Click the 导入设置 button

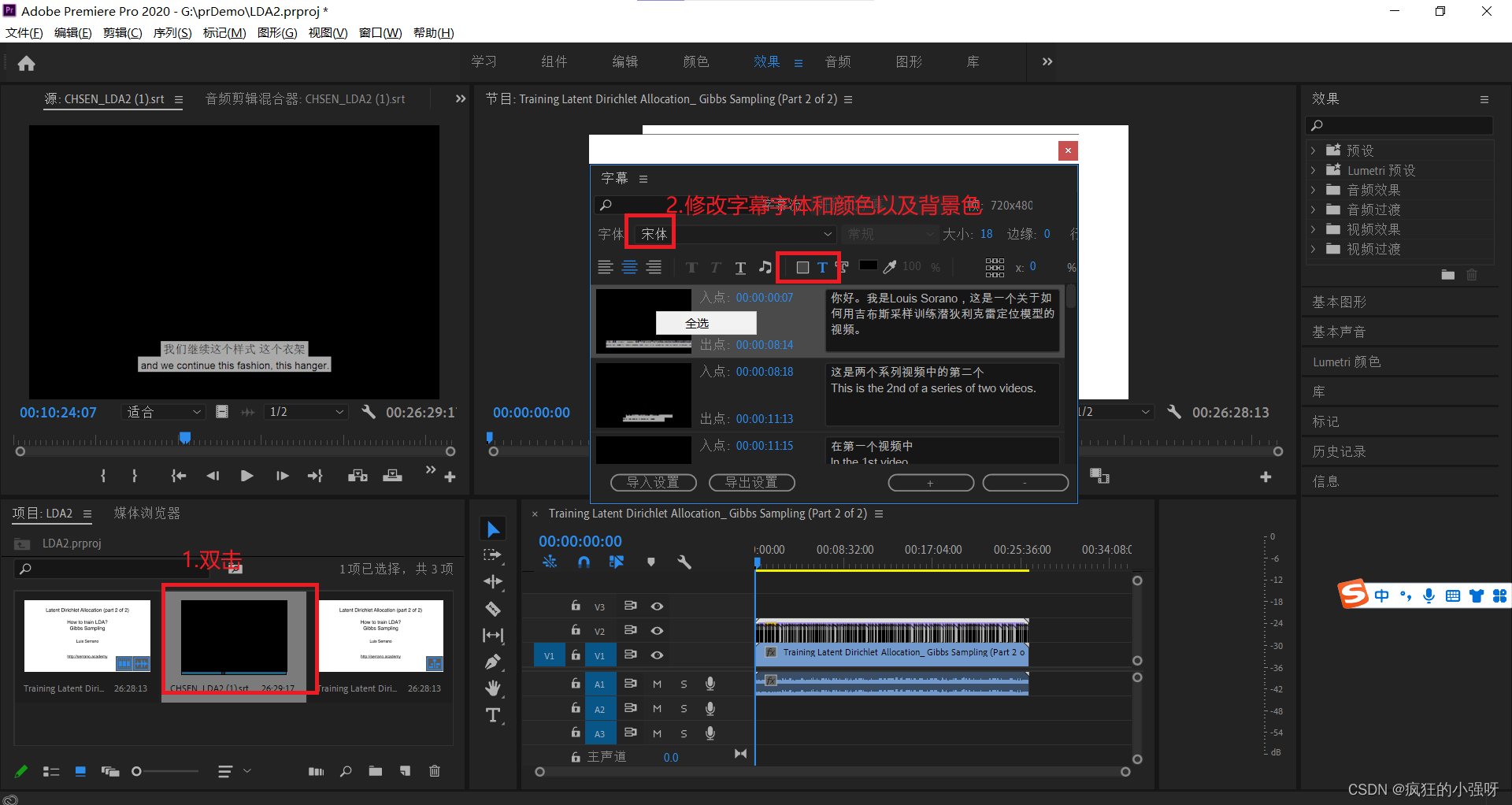(x=654, y=482)
